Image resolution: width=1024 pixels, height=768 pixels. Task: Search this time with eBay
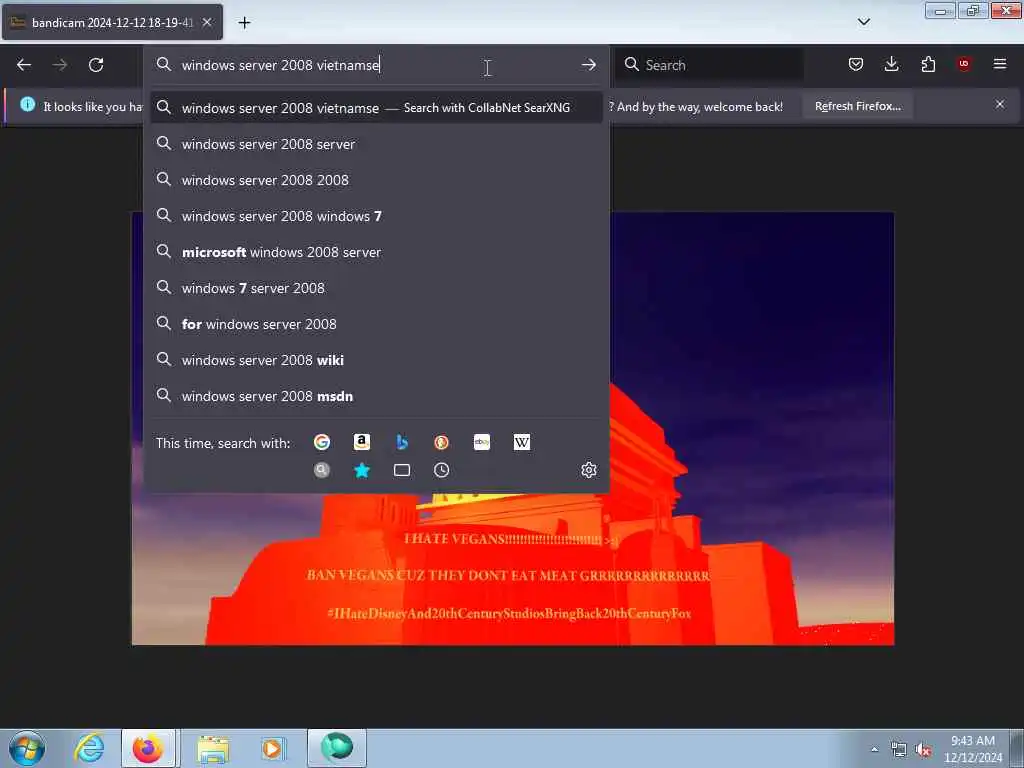coord(482,442)
